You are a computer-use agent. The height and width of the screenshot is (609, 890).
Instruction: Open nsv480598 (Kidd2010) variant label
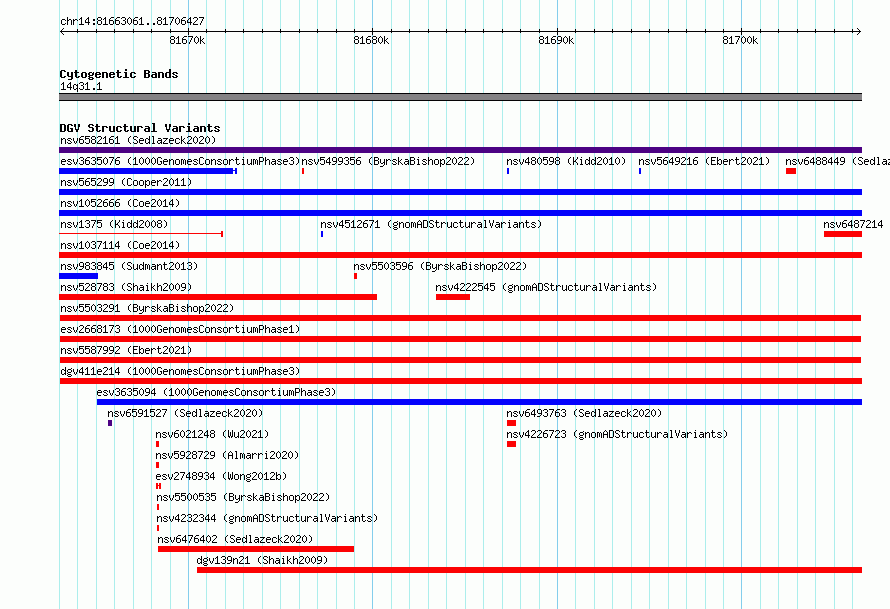pos(566,161)
